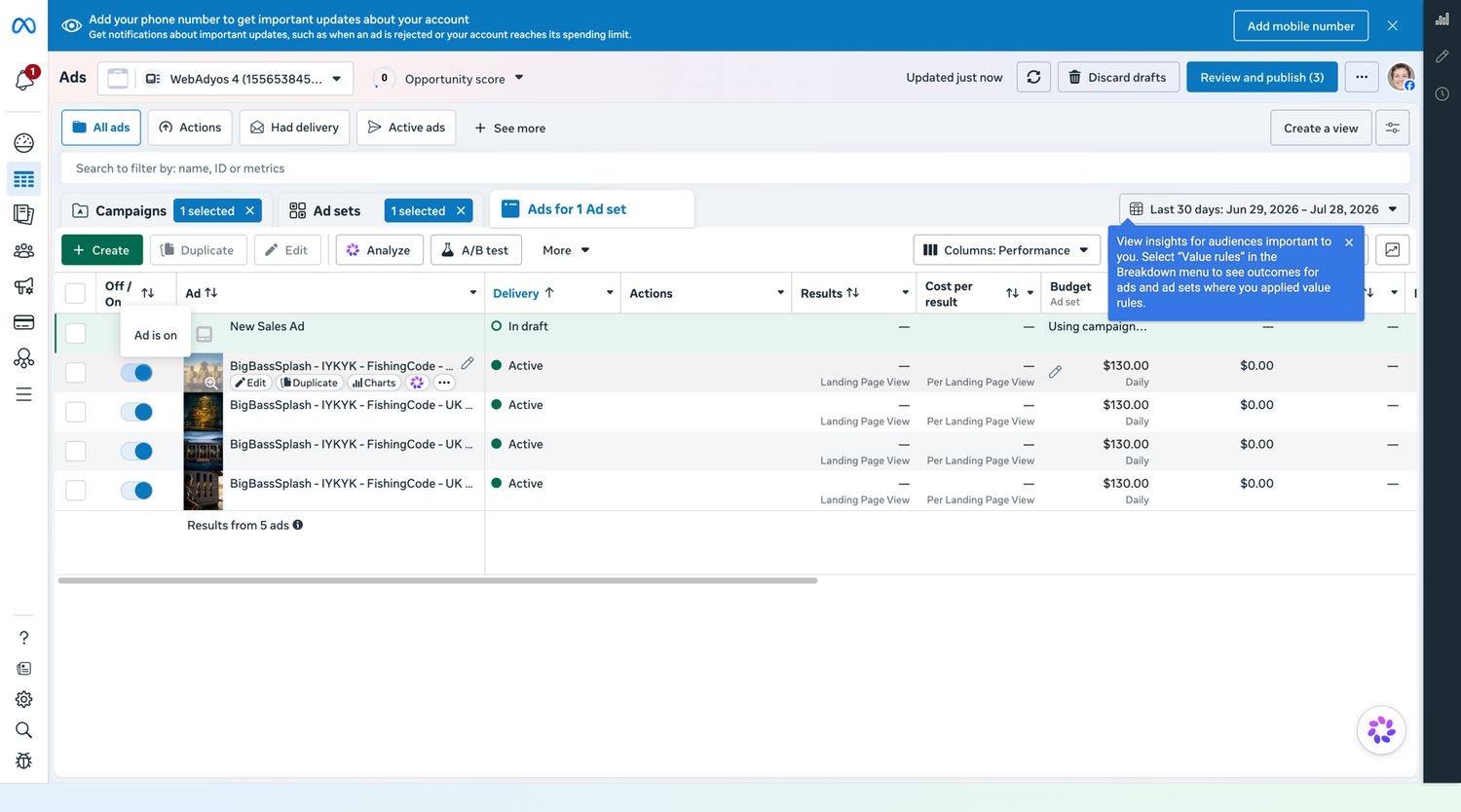
Task: Click the view customization sliders icon
Action: click(x=1393, y=128)
